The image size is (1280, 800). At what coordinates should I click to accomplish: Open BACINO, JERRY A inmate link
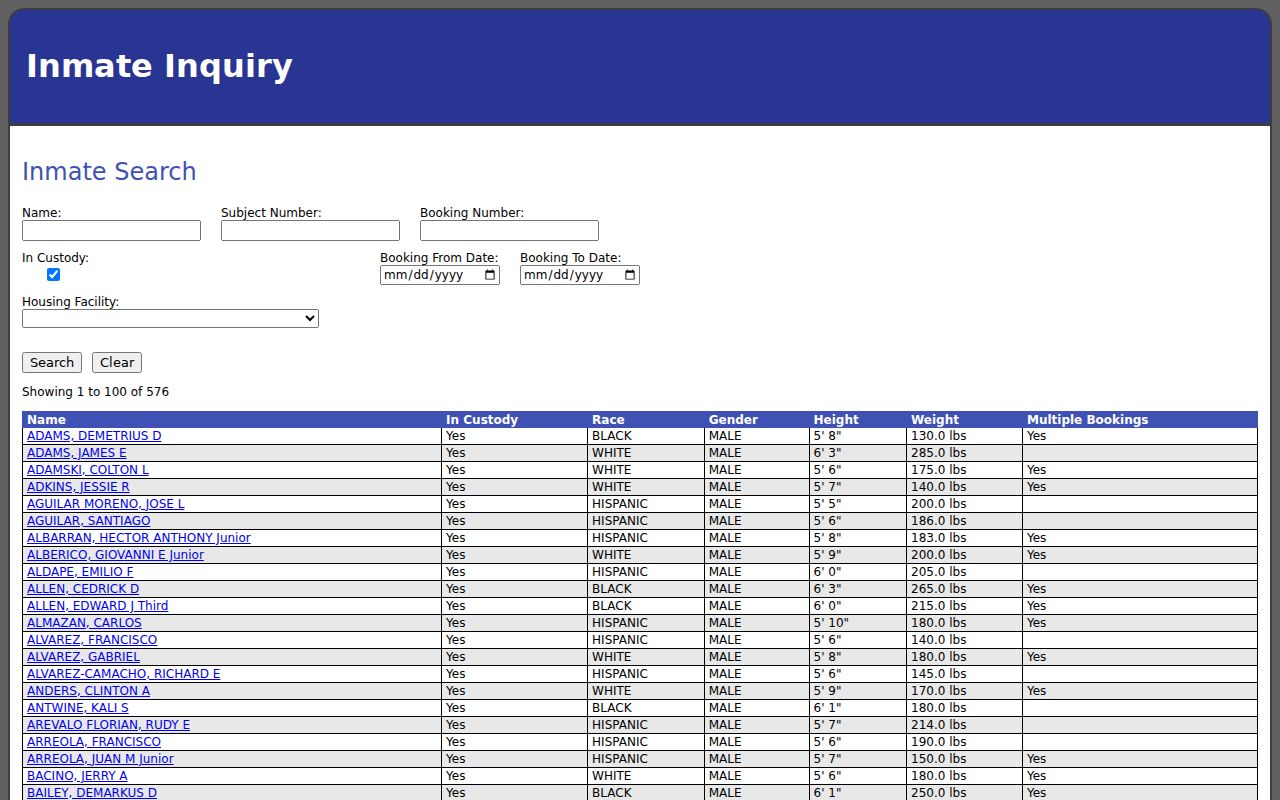(77, 776)
